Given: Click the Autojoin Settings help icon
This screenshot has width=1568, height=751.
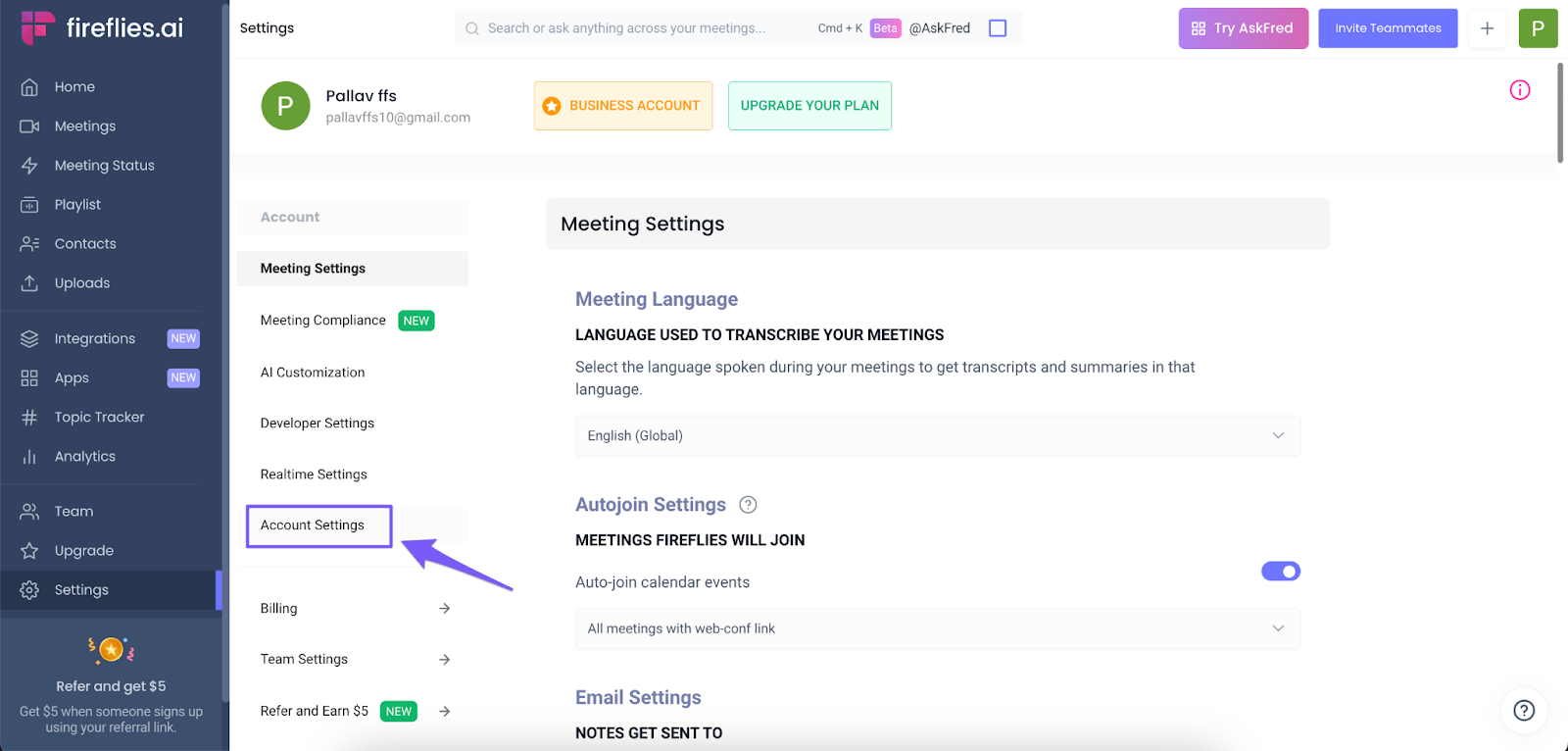Looking at the screenshot, I should (748, 505).
